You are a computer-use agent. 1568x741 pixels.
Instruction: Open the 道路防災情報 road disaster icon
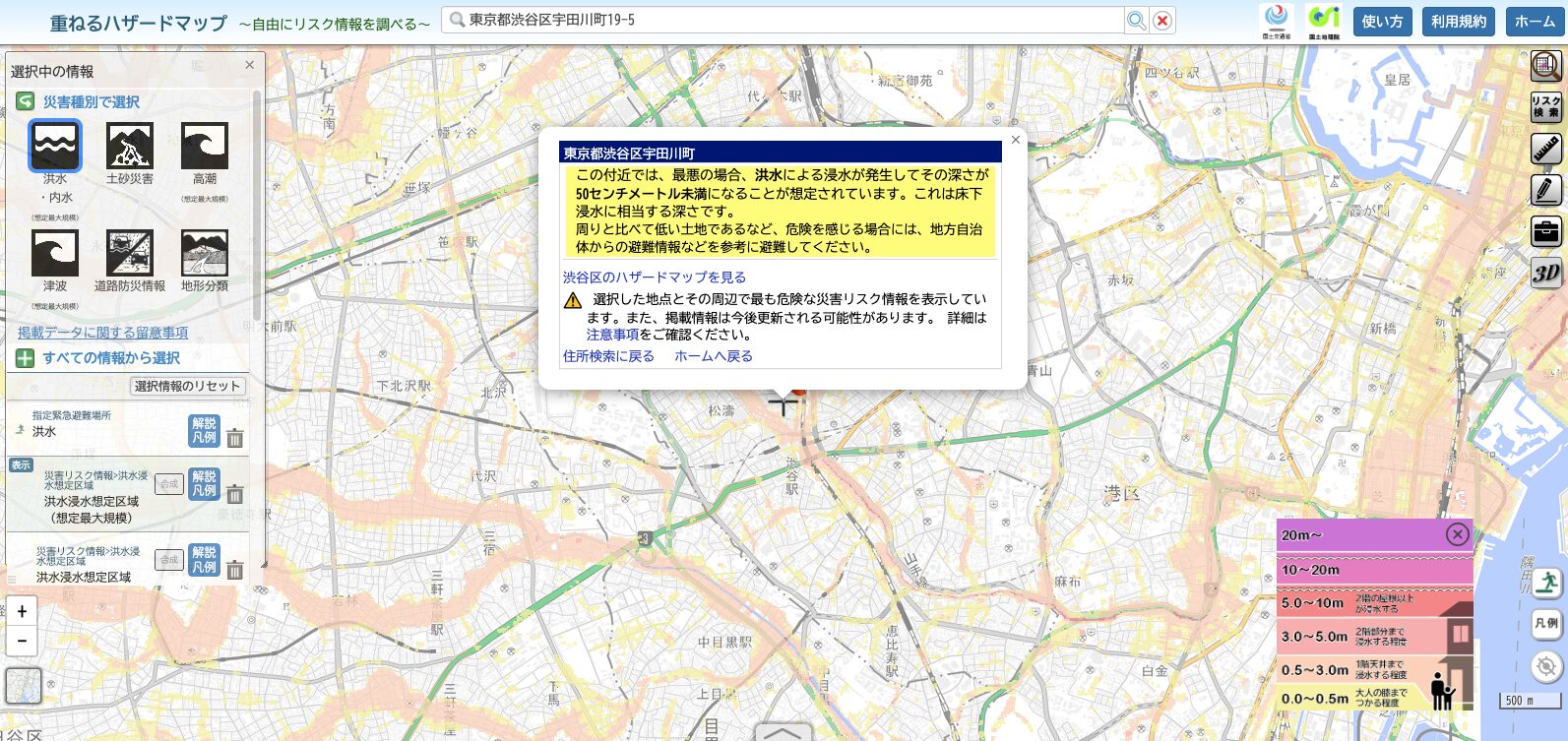pyautogui.click(x=130, y=254)
